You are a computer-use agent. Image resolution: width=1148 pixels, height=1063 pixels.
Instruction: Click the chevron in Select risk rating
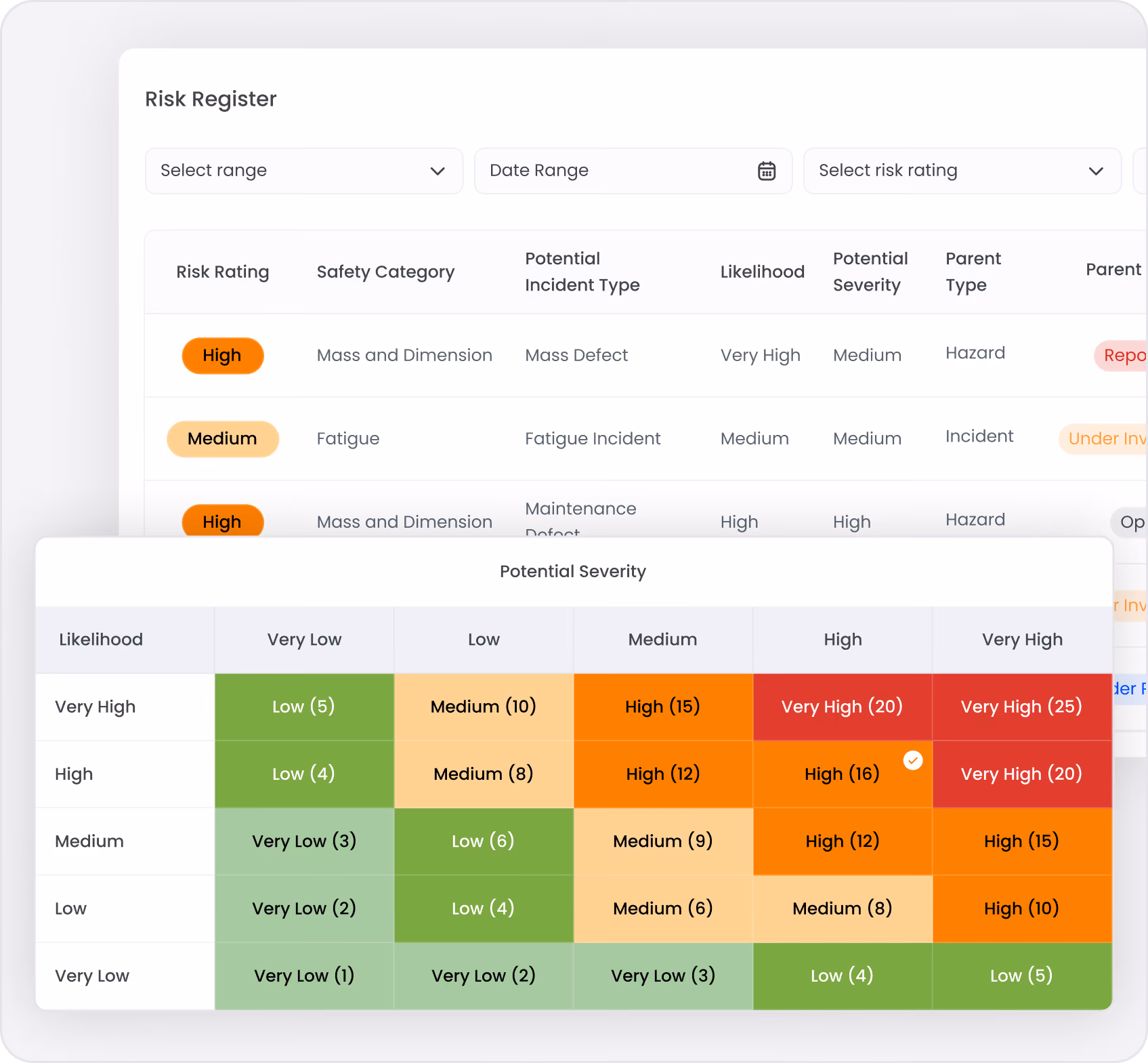coord(1096,171)
